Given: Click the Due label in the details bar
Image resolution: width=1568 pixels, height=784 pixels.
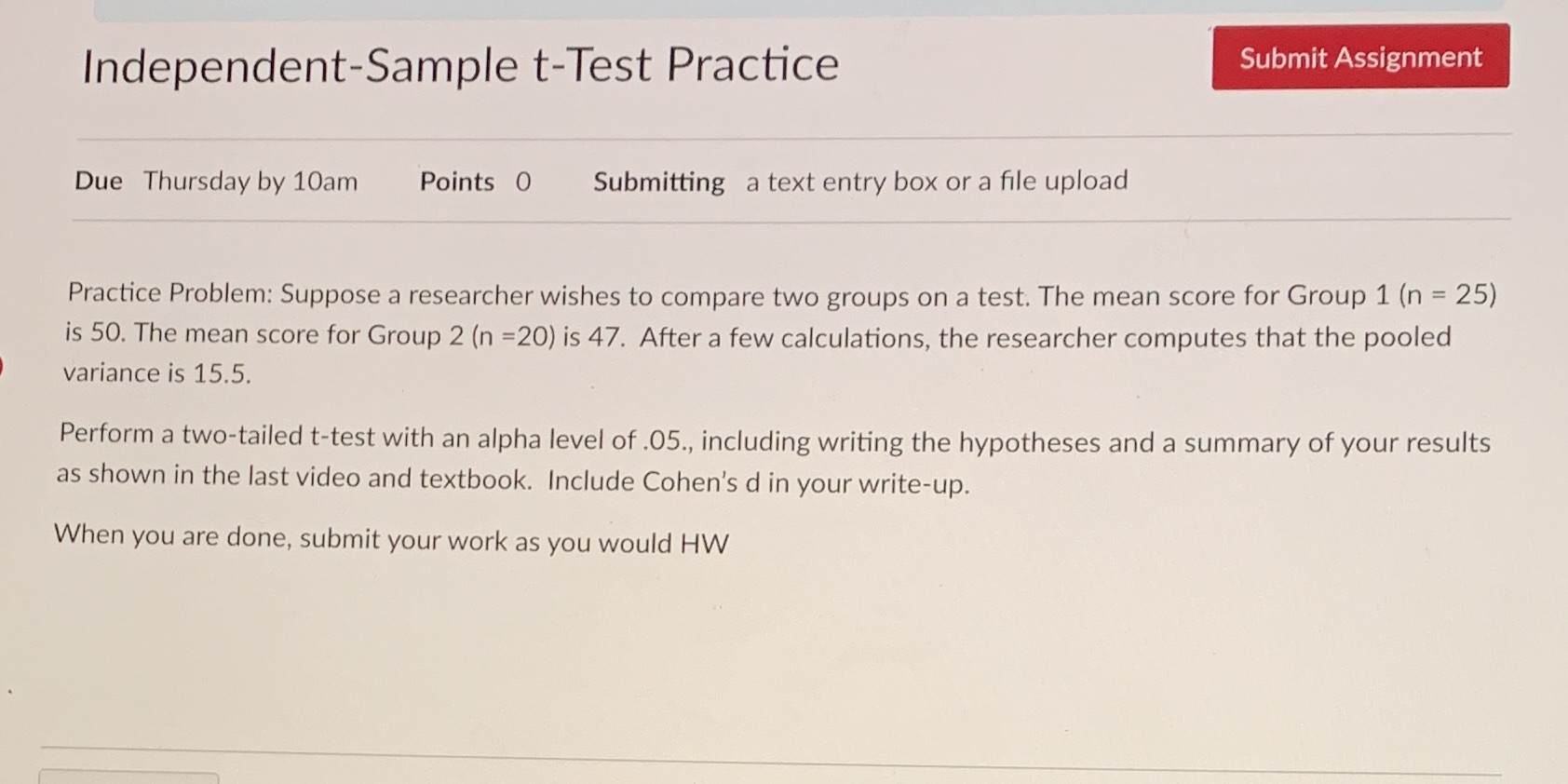Looking at the screenshot, I should (x=96, y=182).
